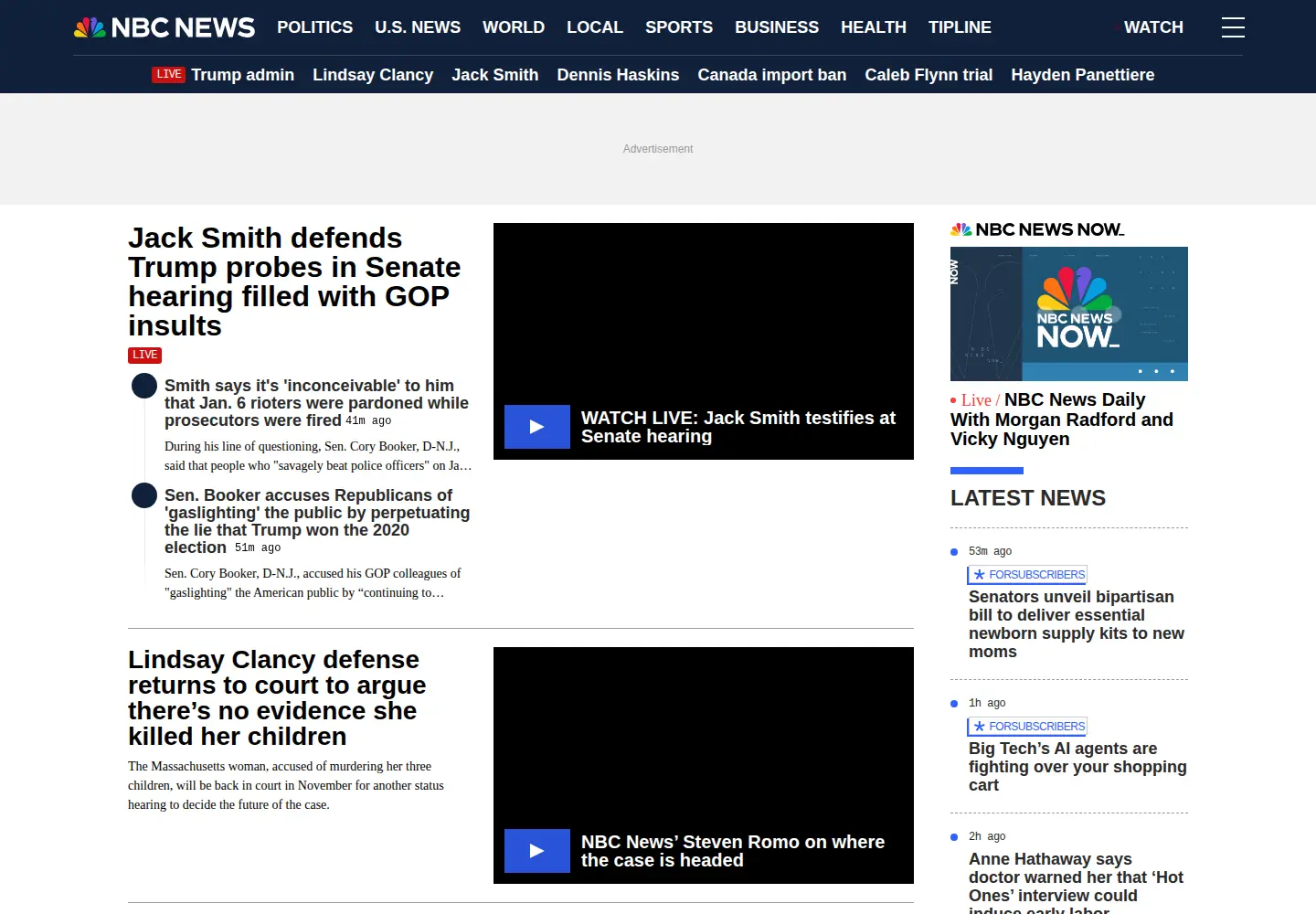Screen dimensions: 1316x914
Task: Open Sen. Booker accuses Republicans update
Action: (317, 521)
